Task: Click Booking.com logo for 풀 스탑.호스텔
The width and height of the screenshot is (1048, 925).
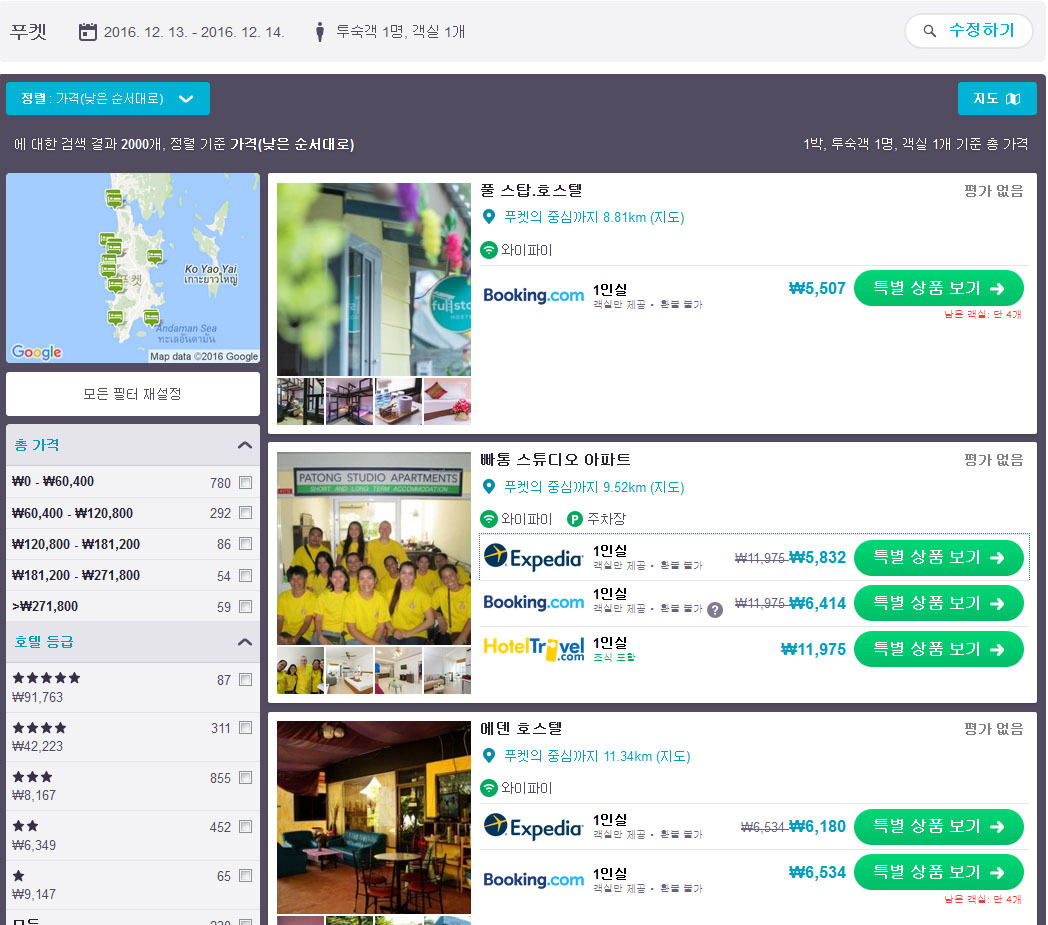Action: pyautogui.click(x=533, y=295)
